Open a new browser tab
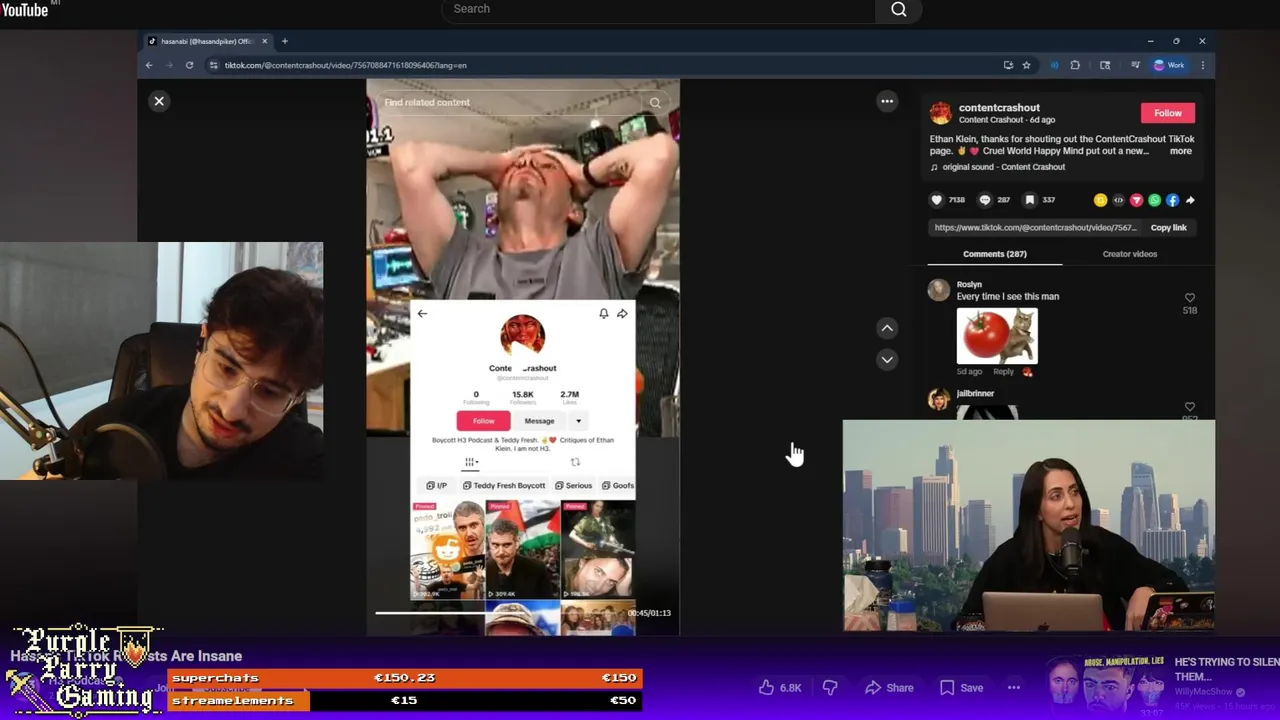 tap(285, 41)
